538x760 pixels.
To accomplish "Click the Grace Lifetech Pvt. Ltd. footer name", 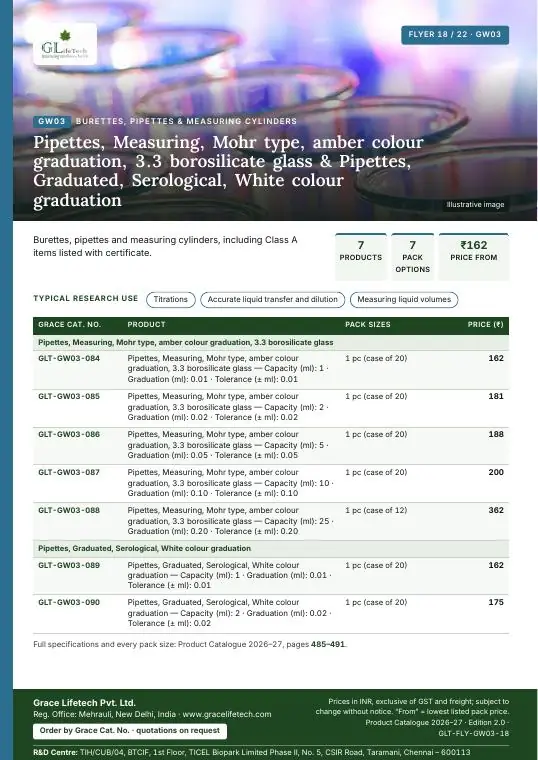I will pyautogui.click(x=84, y=703).
